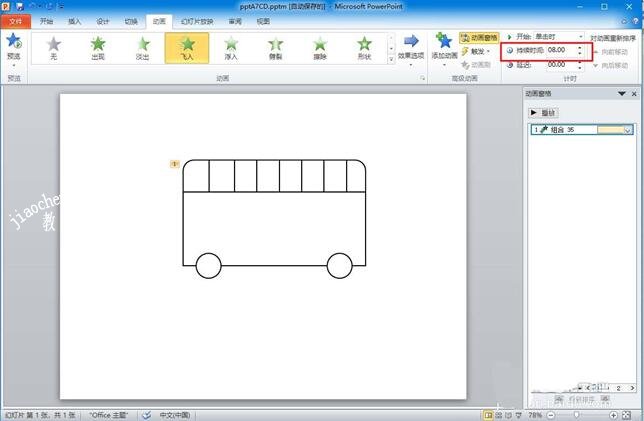Click the Preview (预览) animation star icon
Image resolution: width=644 pixels, height=421 pixels.
coord(14,41)
